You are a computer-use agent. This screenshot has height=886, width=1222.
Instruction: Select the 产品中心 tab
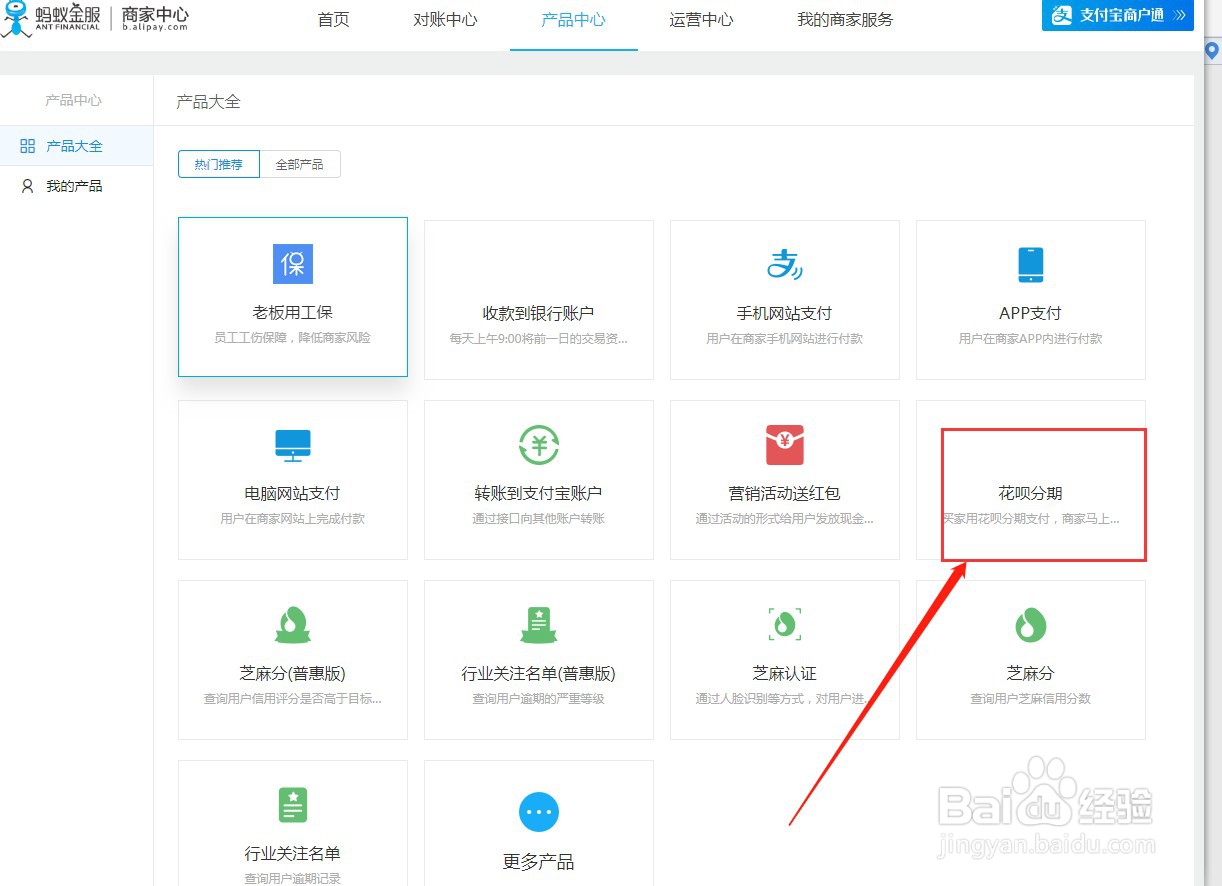[x=573, y=19]
